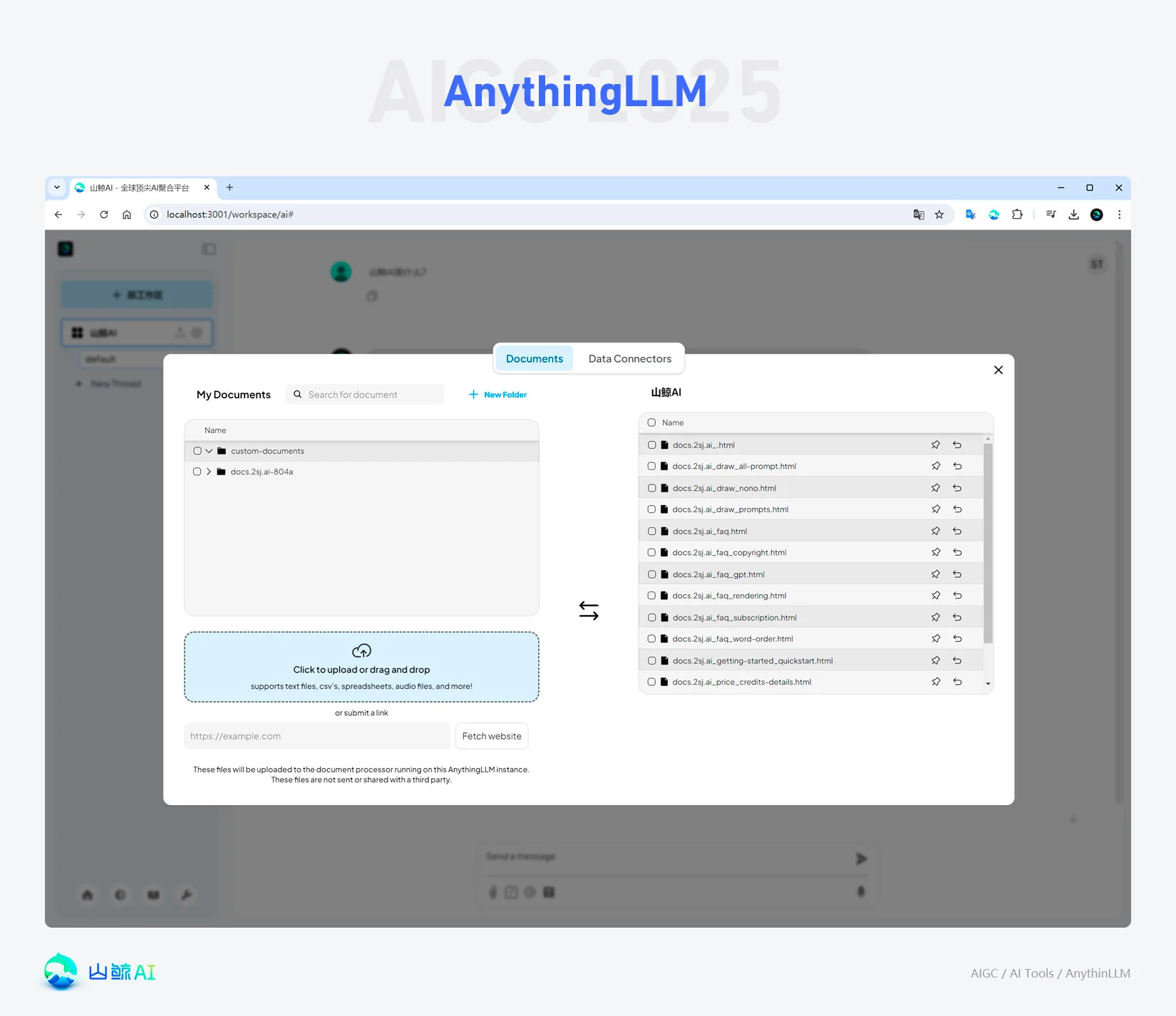The width and height of the screenshot is (1176, 1016).
Task: Bookmark this page with the star icon
Action: 939,214
